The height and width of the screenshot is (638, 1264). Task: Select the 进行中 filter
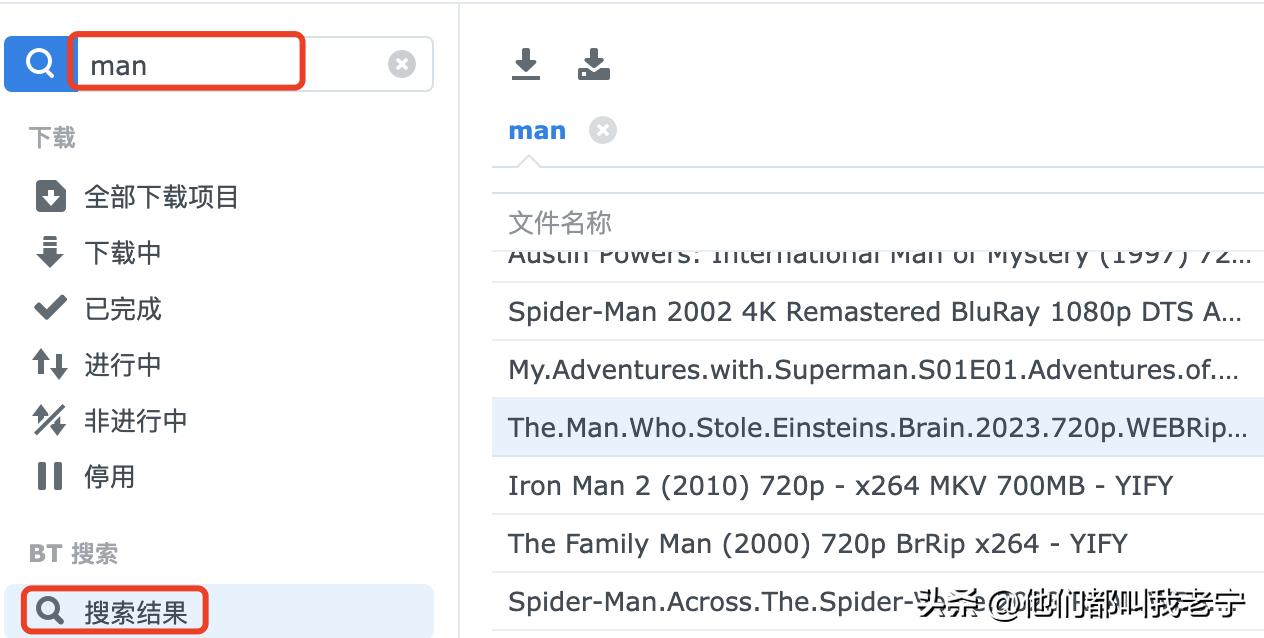coord(122,365)
